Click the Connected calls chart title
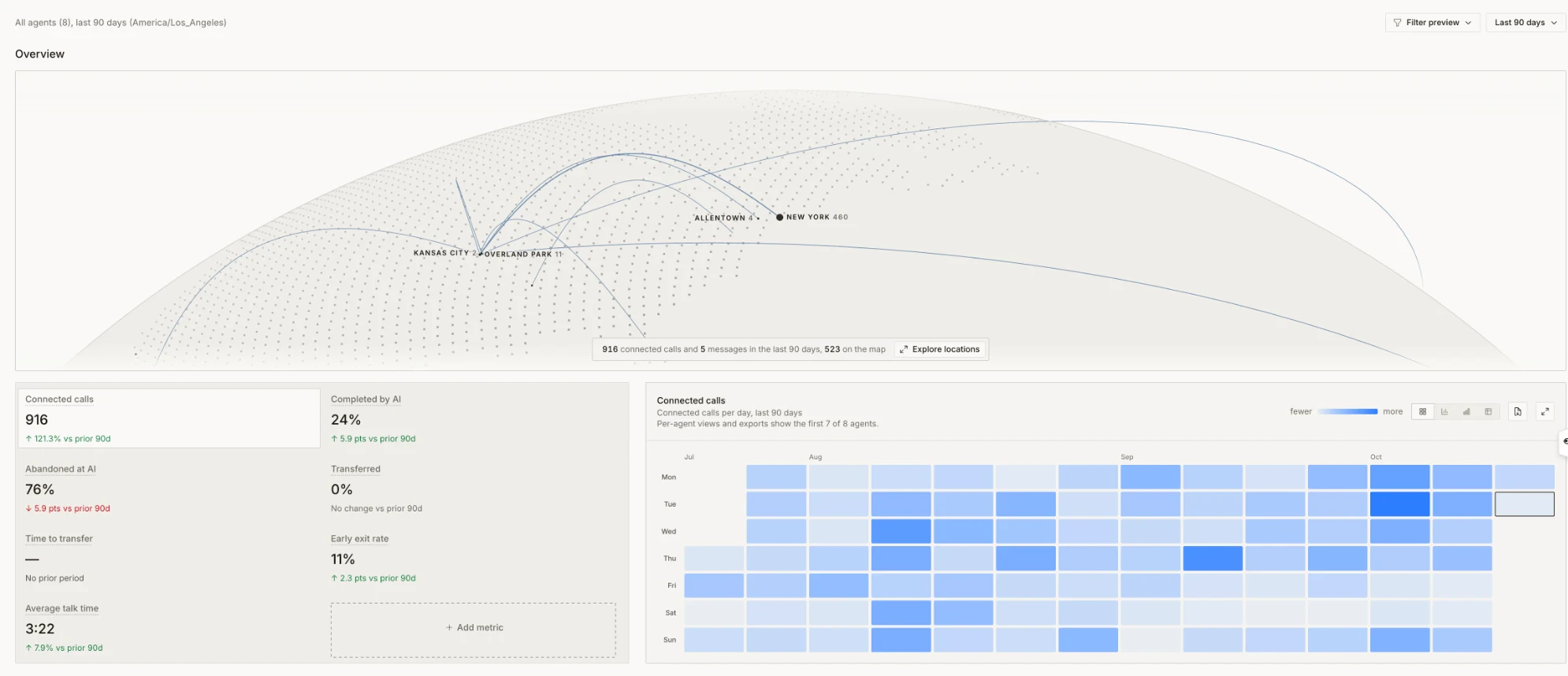1568x676 pixels. tap(691, 400)
